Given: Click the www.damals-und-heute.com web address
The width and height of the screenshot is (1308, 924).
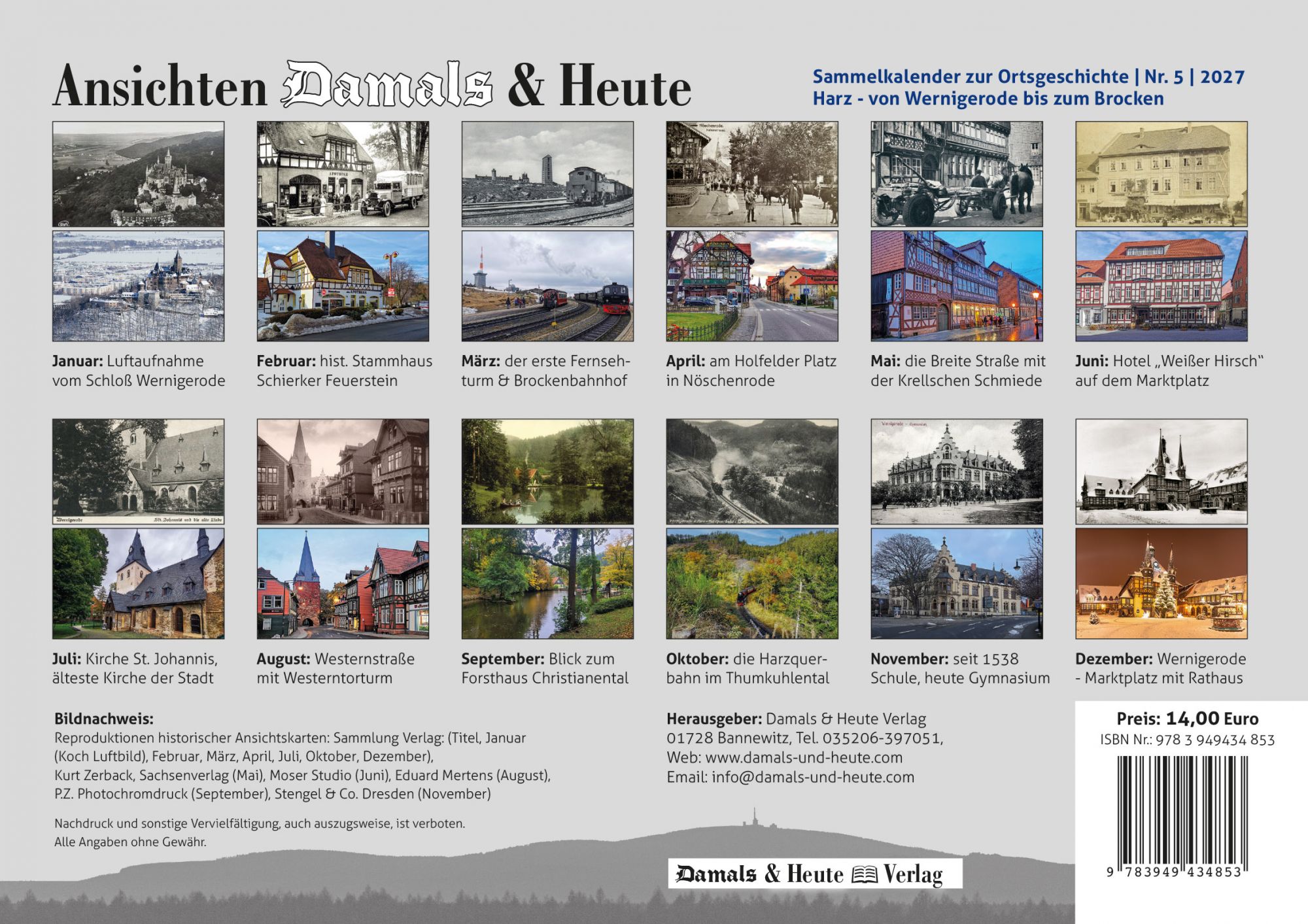Looking at the screenshot, I should pos(804,757).
